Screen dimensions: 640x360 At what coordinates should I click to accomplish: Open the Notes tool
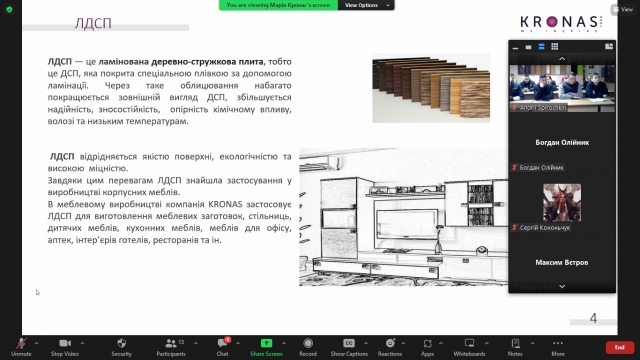click(x=515, y=347)
